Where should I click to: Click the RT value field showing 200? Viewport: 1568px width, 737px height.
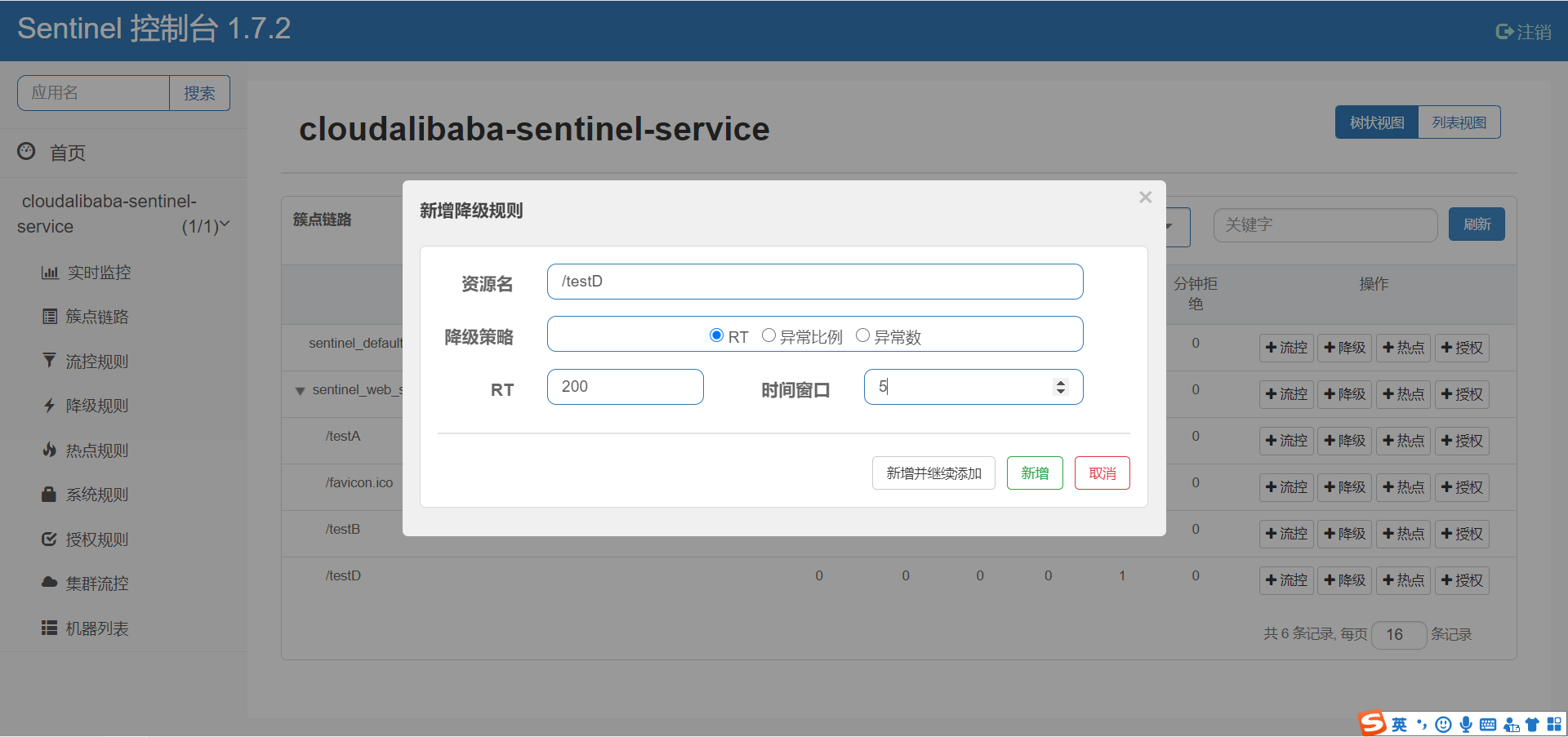626,387
